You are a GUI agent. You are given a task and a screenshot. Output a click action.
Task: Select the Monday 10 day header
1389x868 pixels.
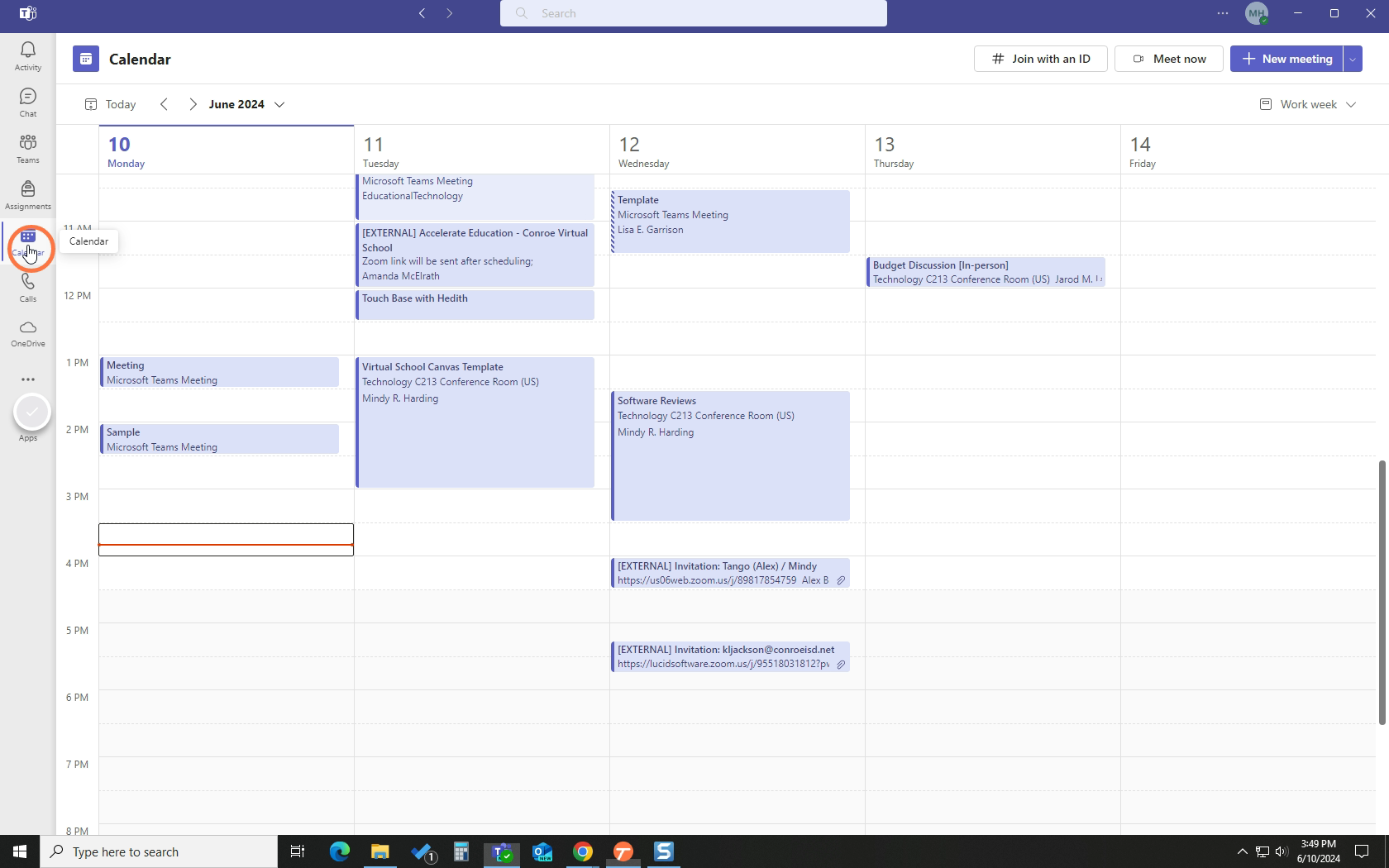pyautogui.click(x=226, y=150)
